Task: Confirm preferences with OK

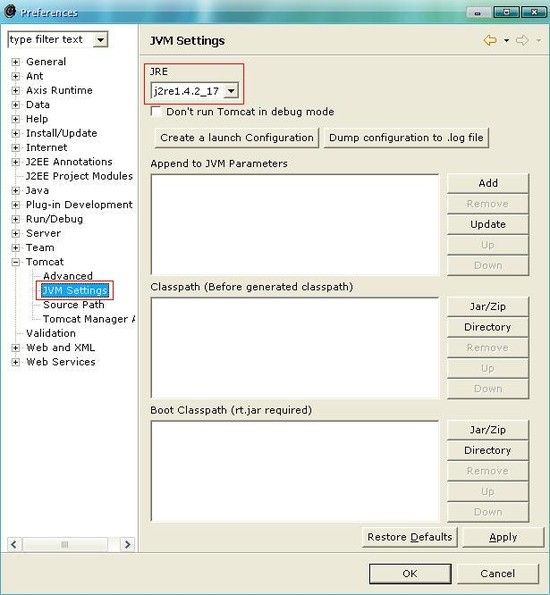Action: pyautogui.click(x=410, y=573)
